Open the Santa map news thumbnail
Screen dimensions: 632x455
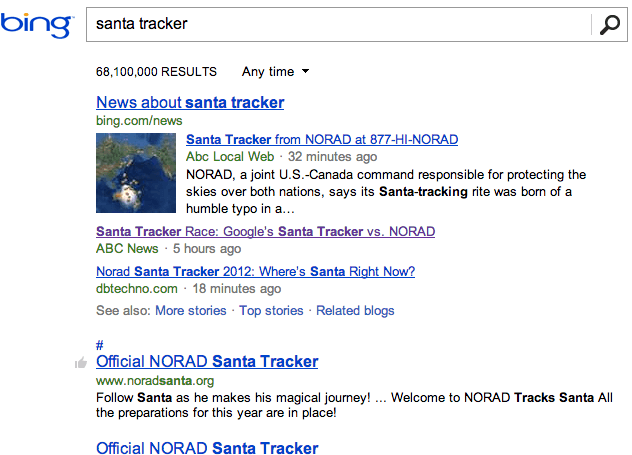pos(136,173)
